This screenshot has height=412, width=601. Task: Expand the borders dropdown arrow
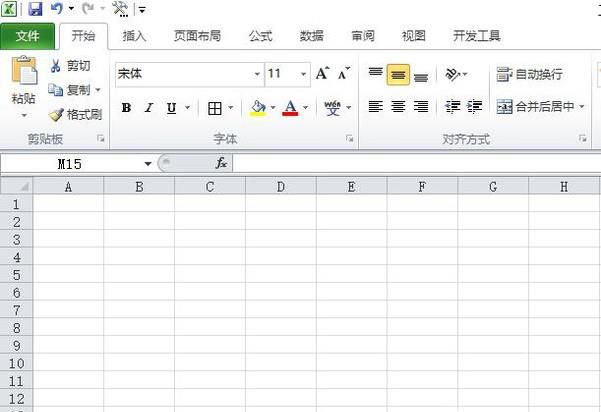pos(231,108)
